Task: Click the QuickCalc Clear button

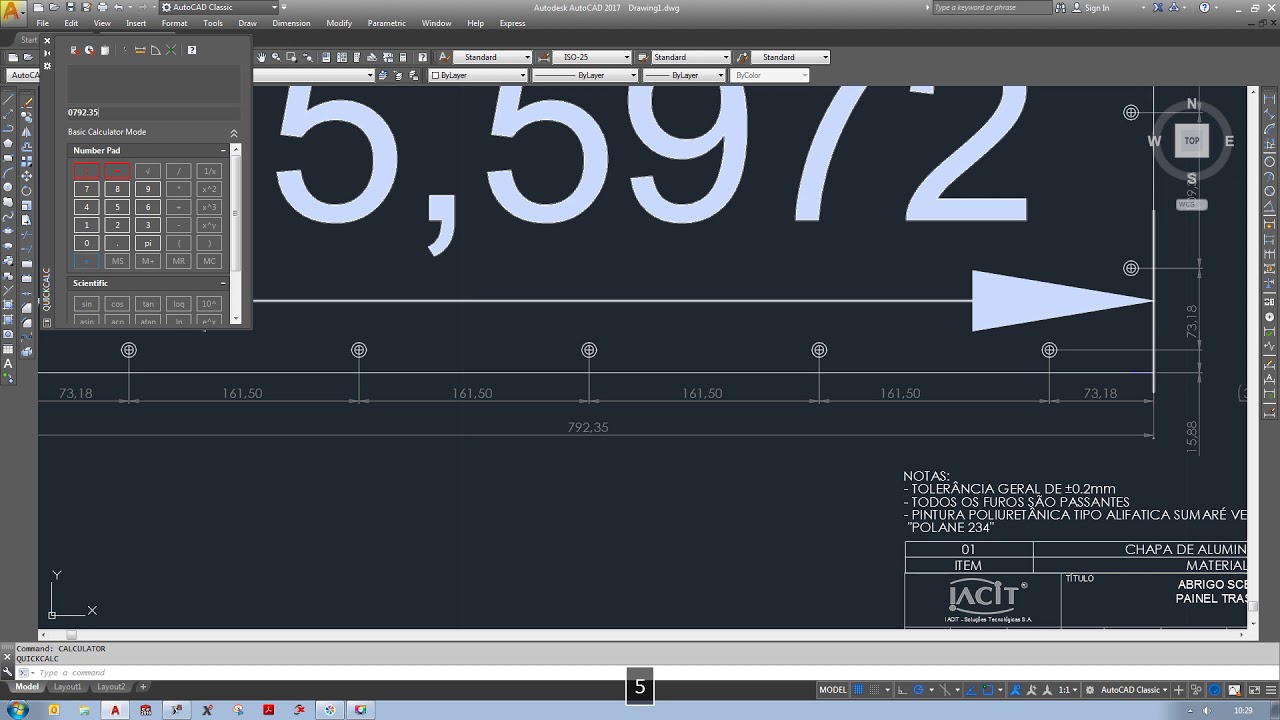Action: point(74,50)
